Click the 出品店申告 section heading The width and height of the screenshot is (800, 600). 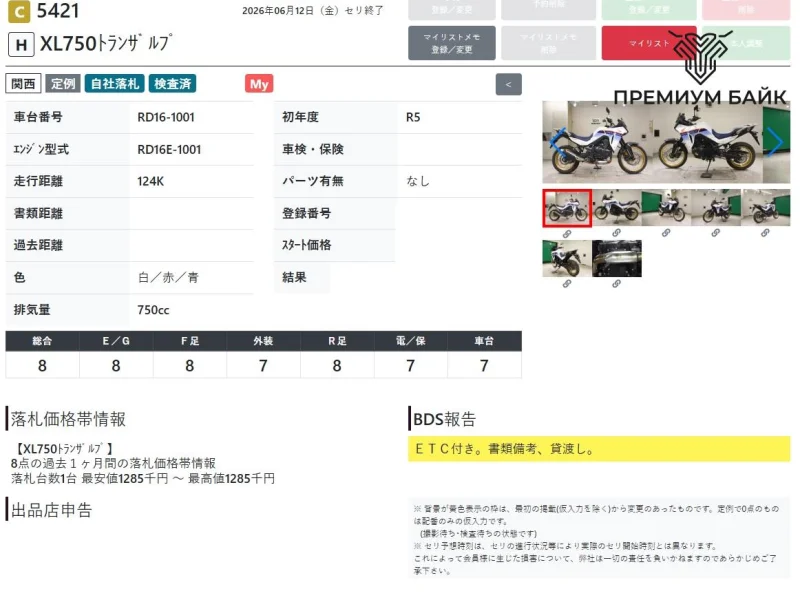click(x=52, y=510)
